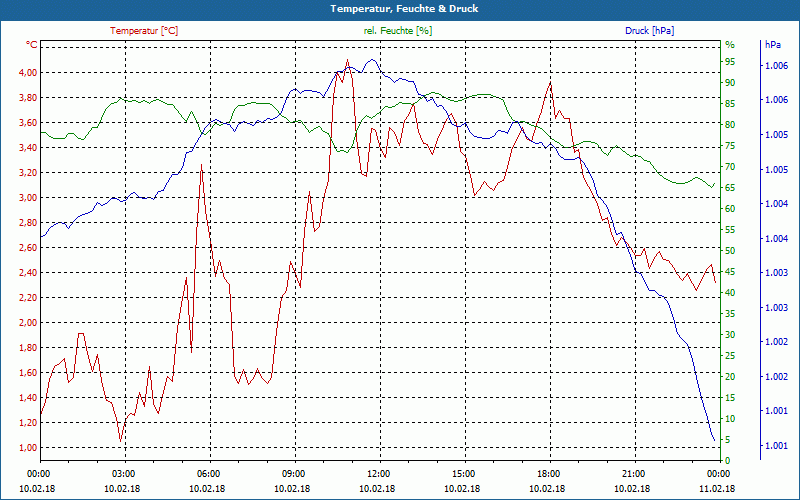
Task: Click the '10' value on the humidity axis
Action: tap(730, 419)
